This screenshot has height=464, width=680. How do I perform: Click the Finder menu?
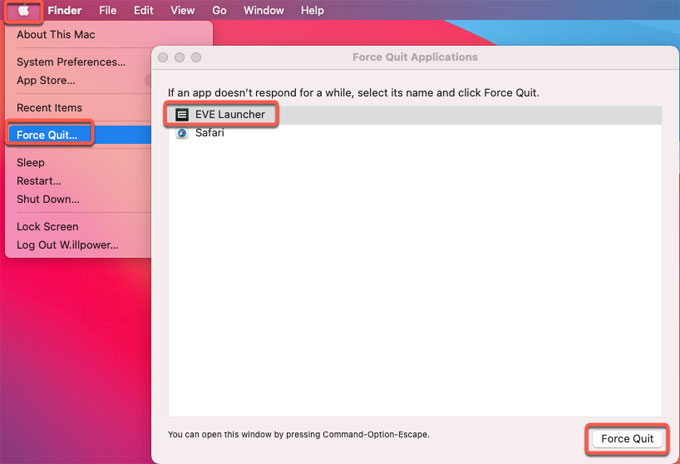pos(65,10)
